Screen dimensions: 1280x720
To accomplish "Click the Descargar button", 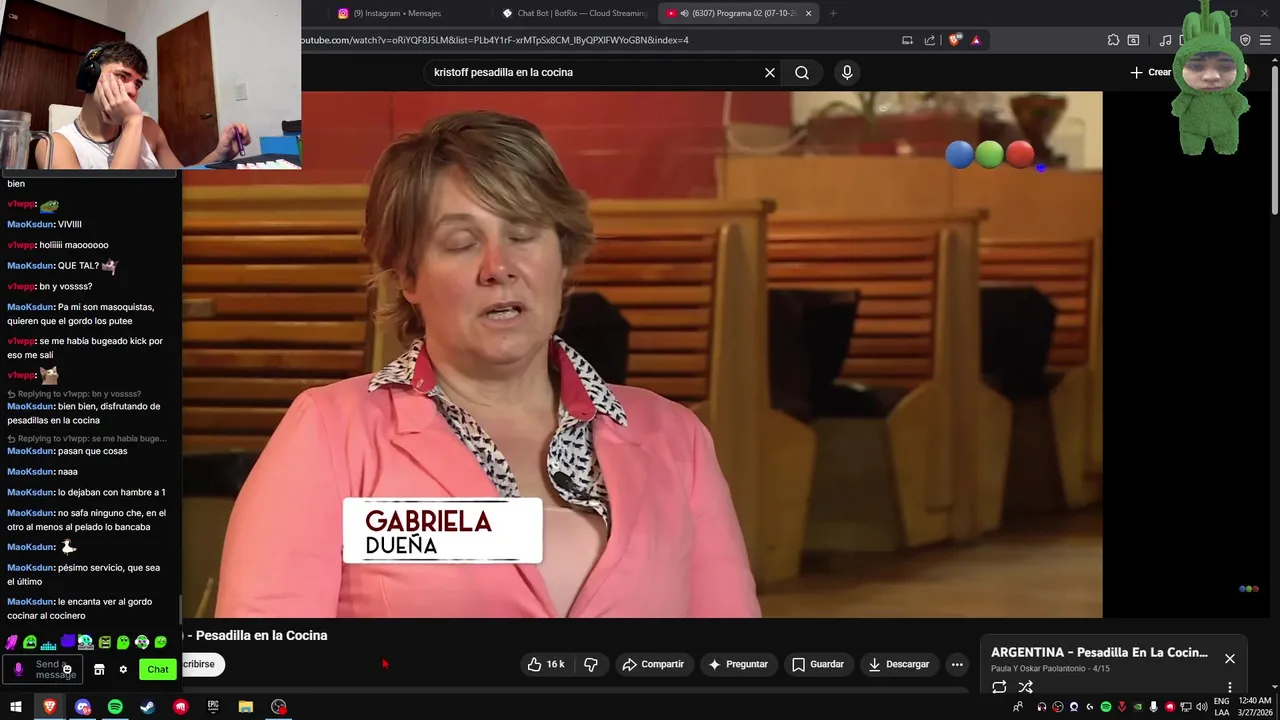I will coord(899,664).
